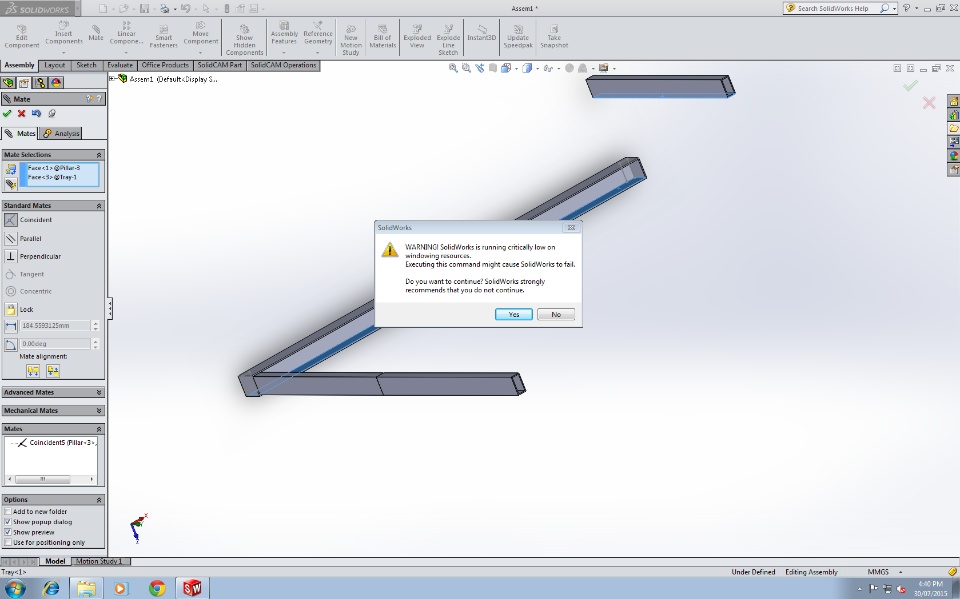Switch to the Analysis tab
The height and width of the screenshot is (599, 960).
61,133
